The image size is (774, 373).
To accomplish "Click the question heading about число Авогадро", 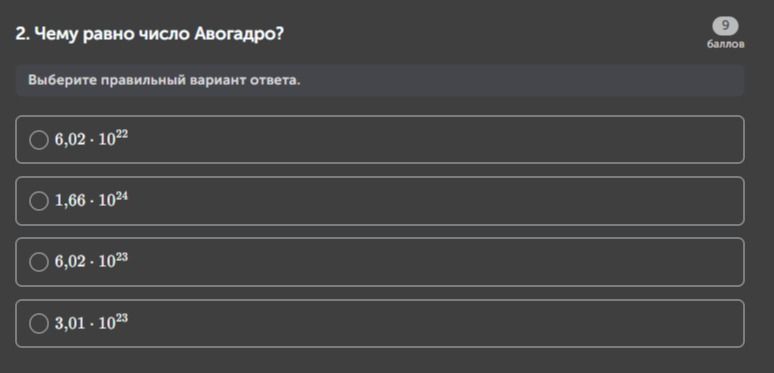I will (150, 35).
